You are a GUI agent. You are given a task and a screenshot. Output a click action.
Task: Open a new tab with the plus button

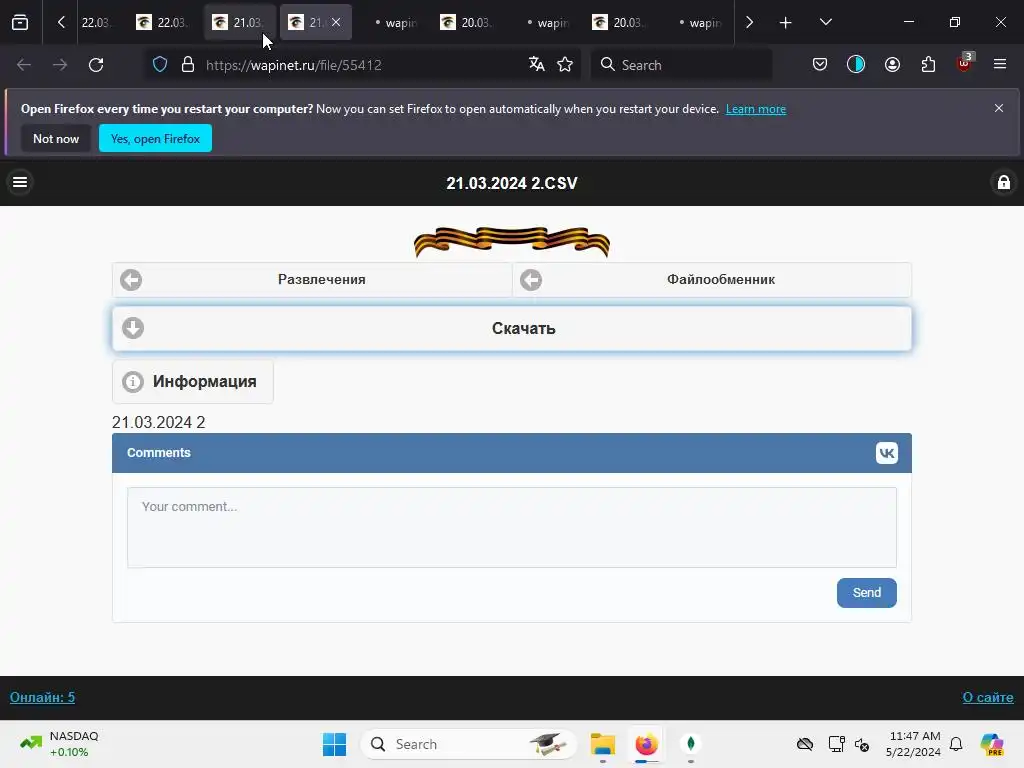pyautogui.click(x=786, y=23)
